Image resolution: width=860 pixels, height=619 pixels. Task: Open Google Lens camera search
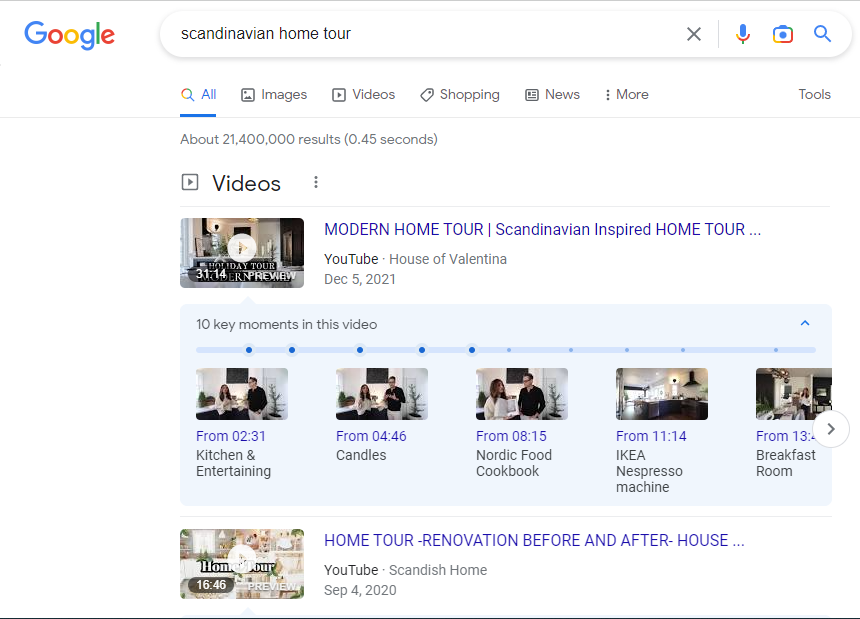[783, 34]
